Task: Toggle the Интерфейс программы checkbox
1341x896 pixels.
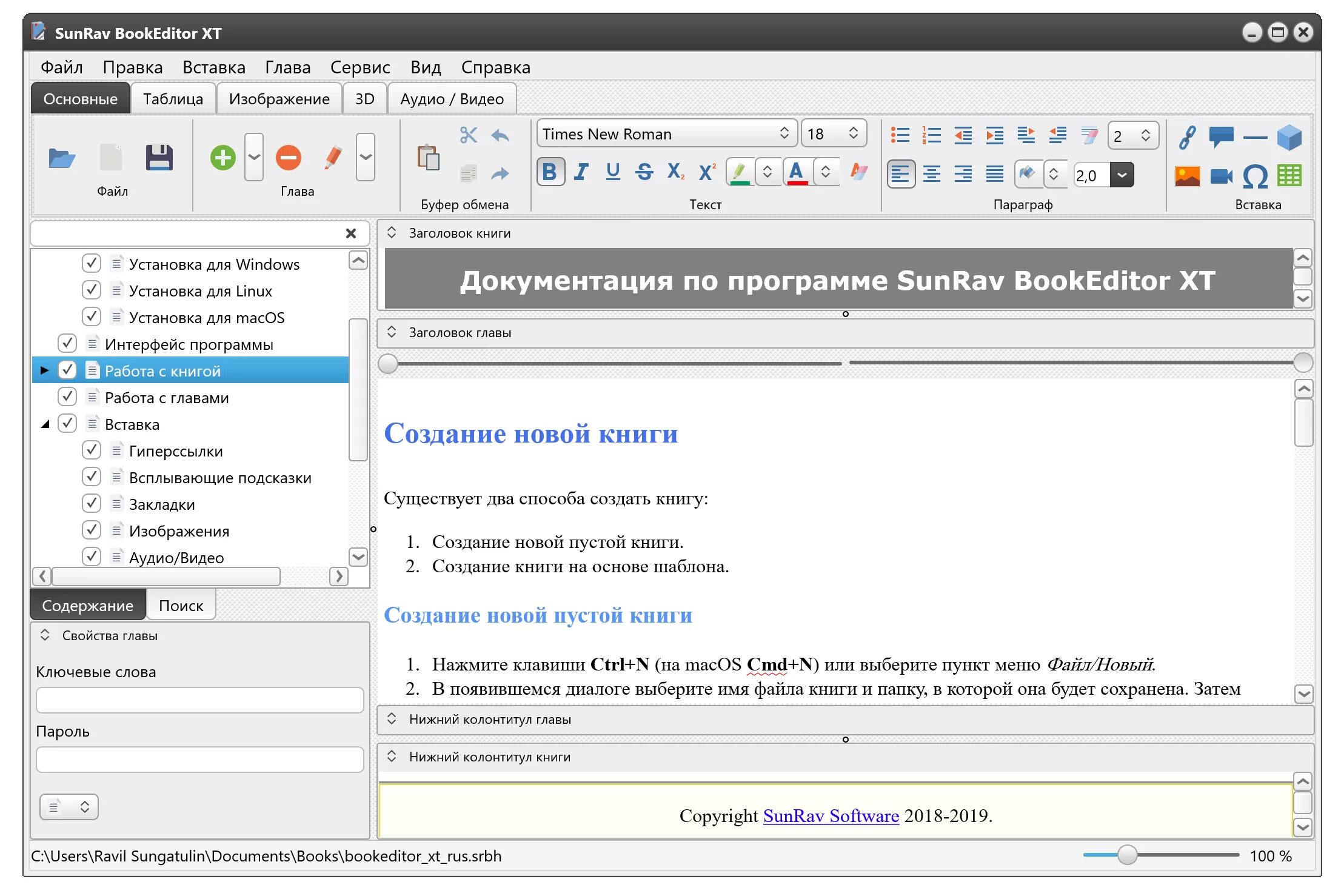Action: [67, 344]
